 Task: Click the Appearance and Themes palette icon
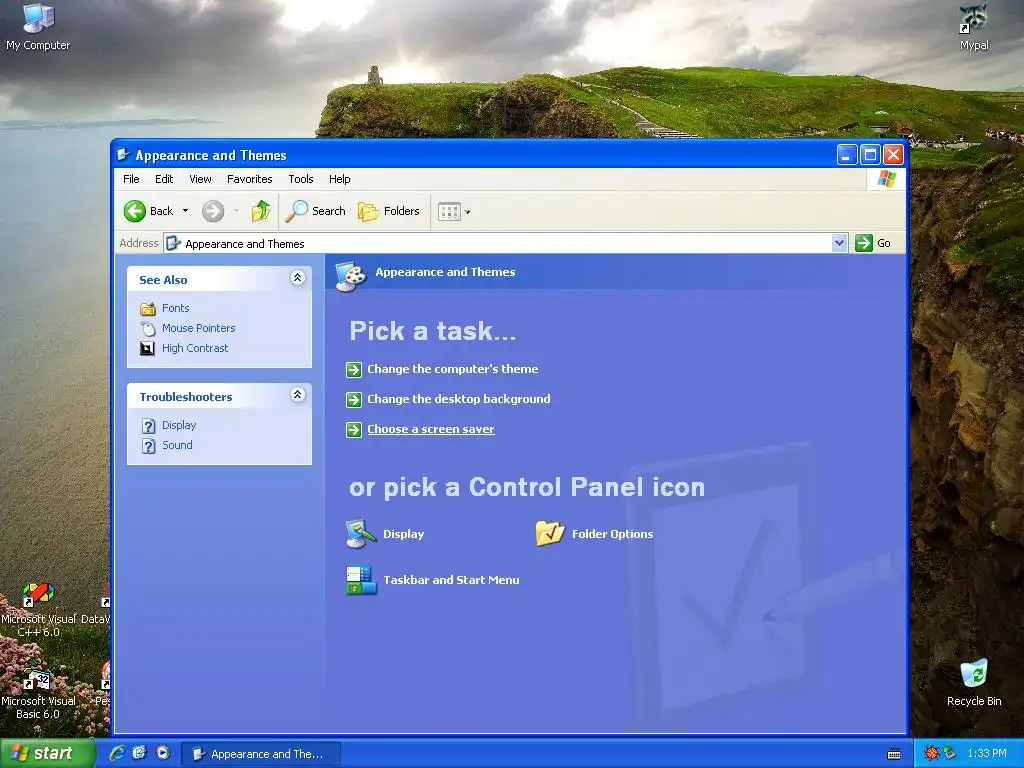click(351, 276)
